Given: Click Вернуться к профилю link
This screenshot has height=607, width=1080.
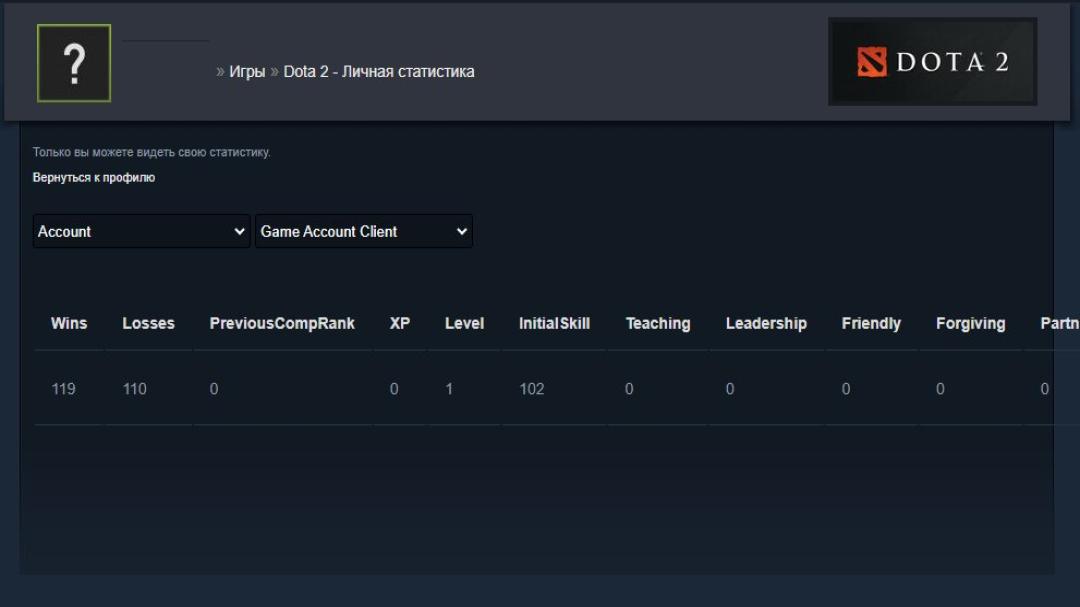Looking at the screenshot, I should pyautogui.click(x=94, y=178).
